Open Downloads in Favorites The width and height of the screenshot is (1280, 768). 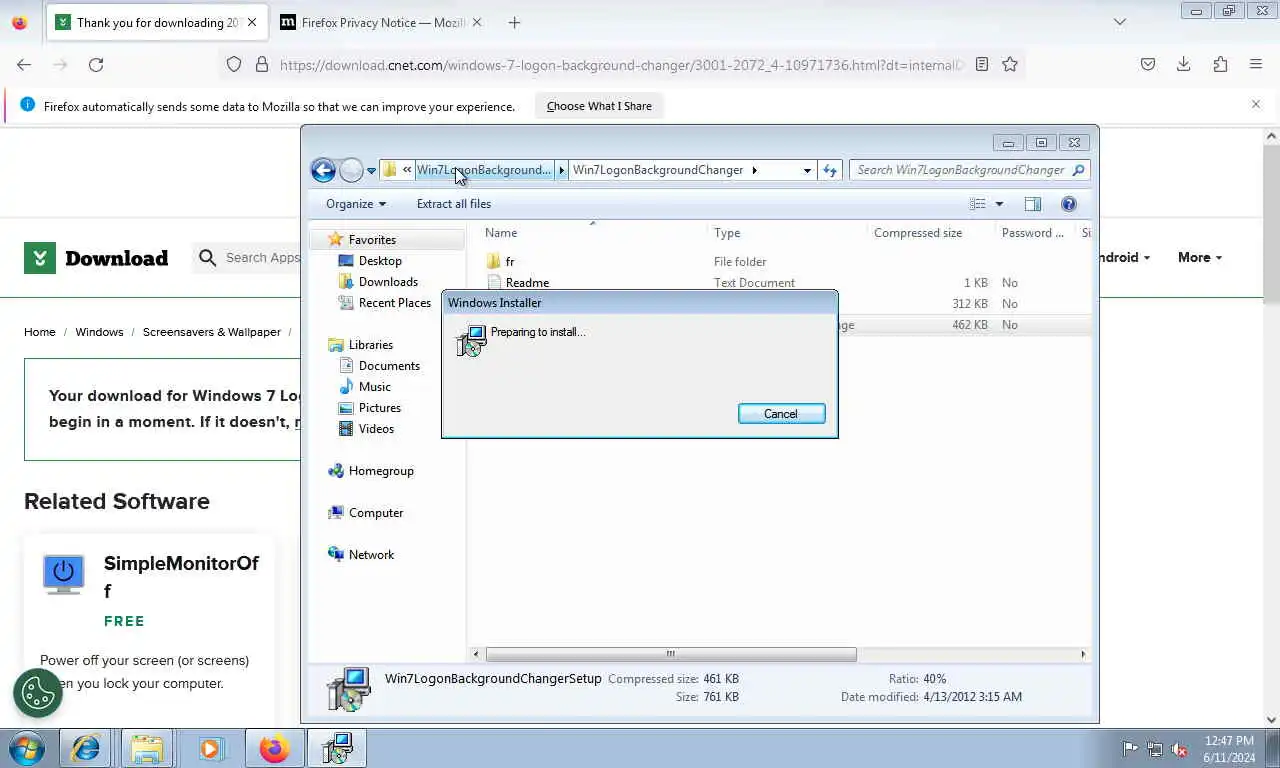pos(388,282)
